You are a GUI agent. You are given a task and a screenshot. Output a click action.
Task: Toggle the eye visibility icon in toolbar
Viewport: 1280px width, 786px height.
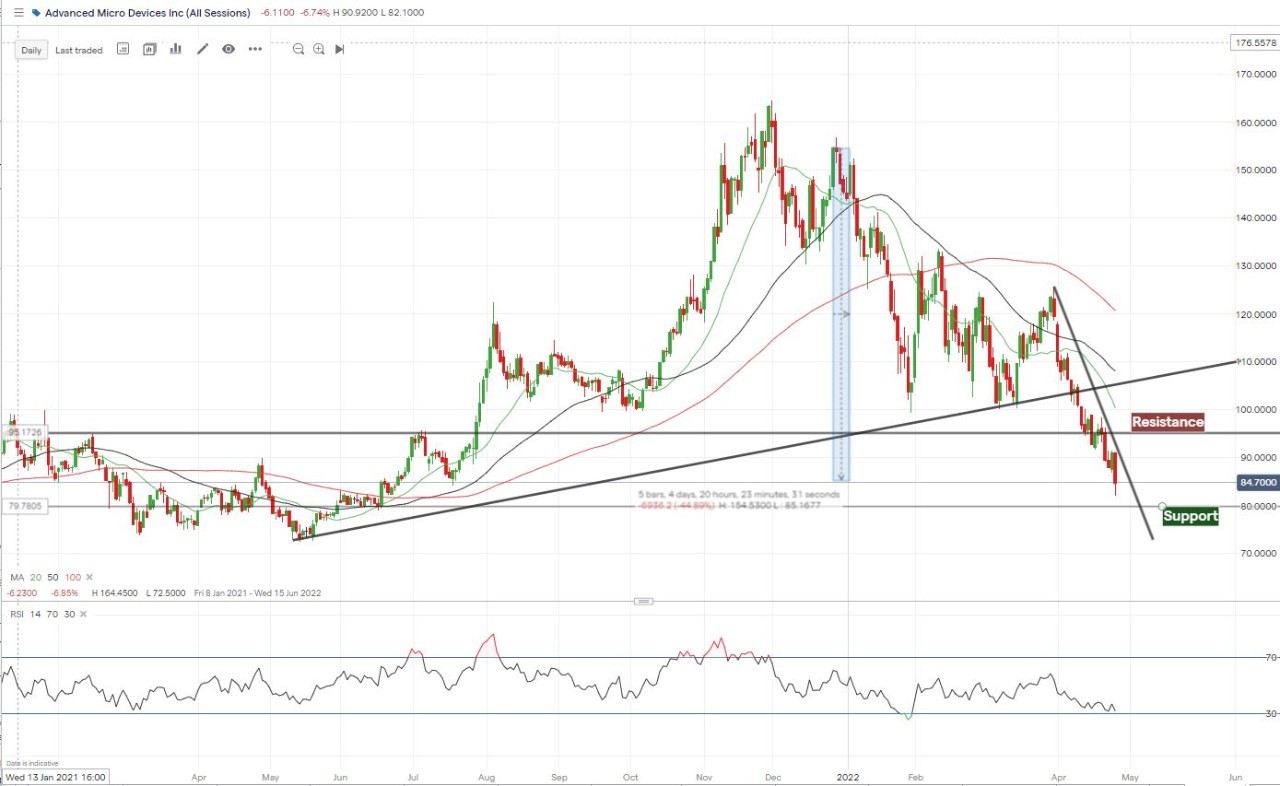pos(228,49)
